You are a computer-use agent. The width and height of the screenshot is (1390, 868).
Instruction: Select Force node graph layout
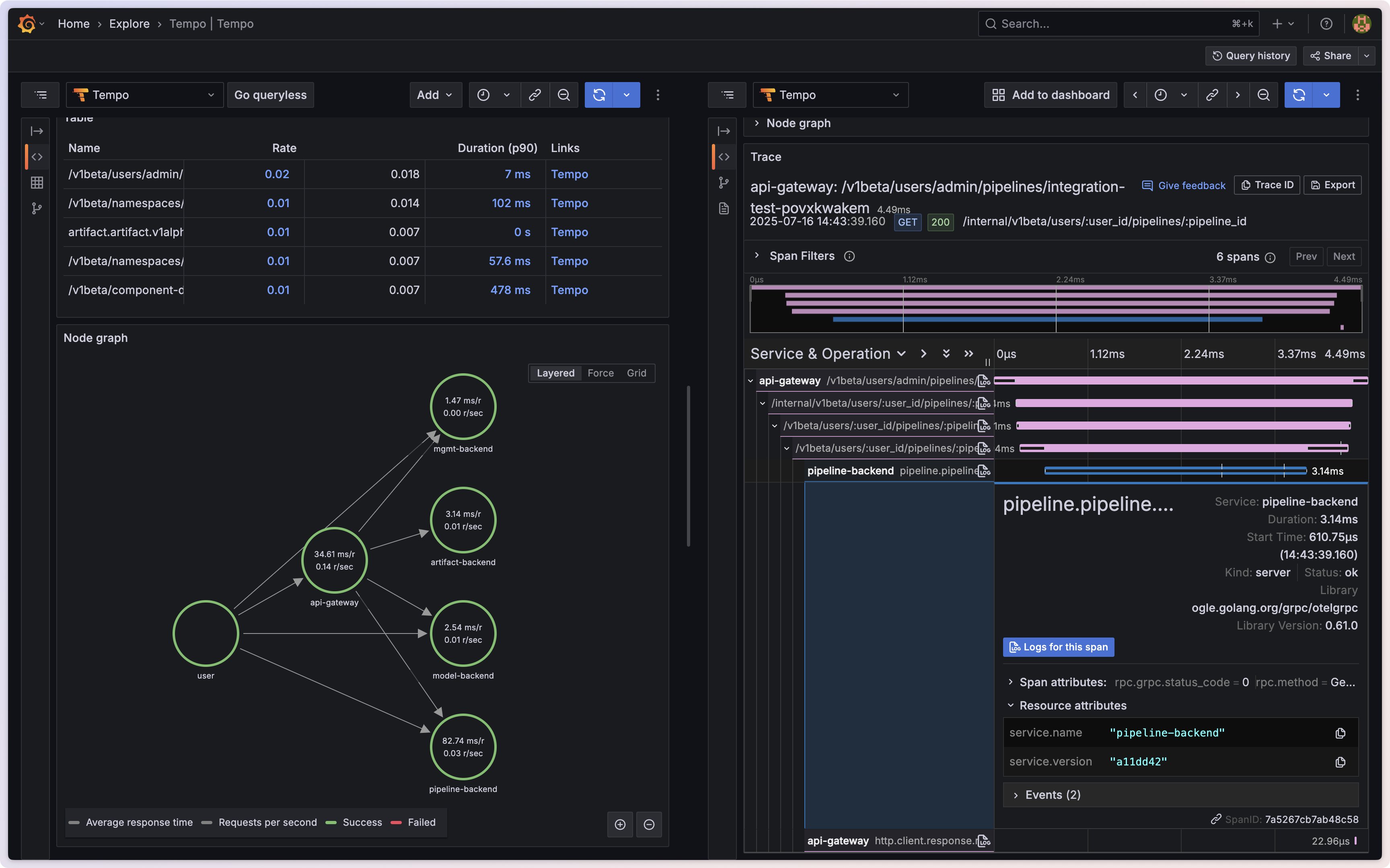(600, 373)
